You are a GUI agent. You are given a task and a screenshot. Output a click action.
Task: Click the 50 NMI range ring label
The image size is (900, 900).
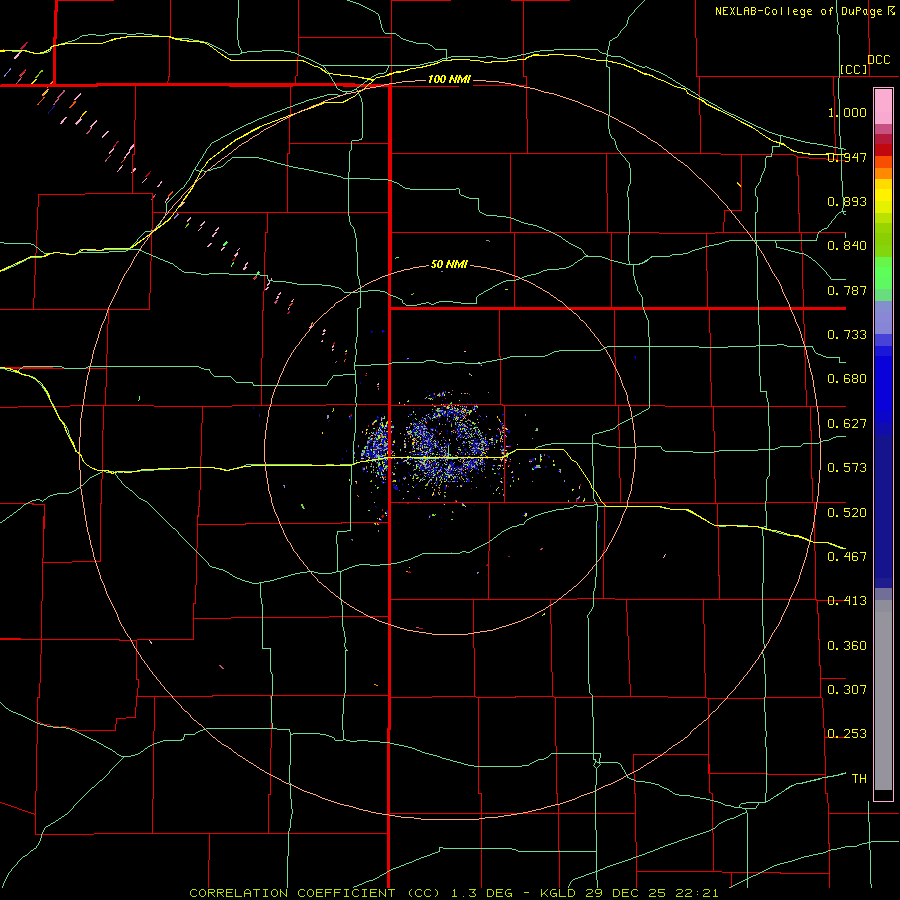point(449,265)
